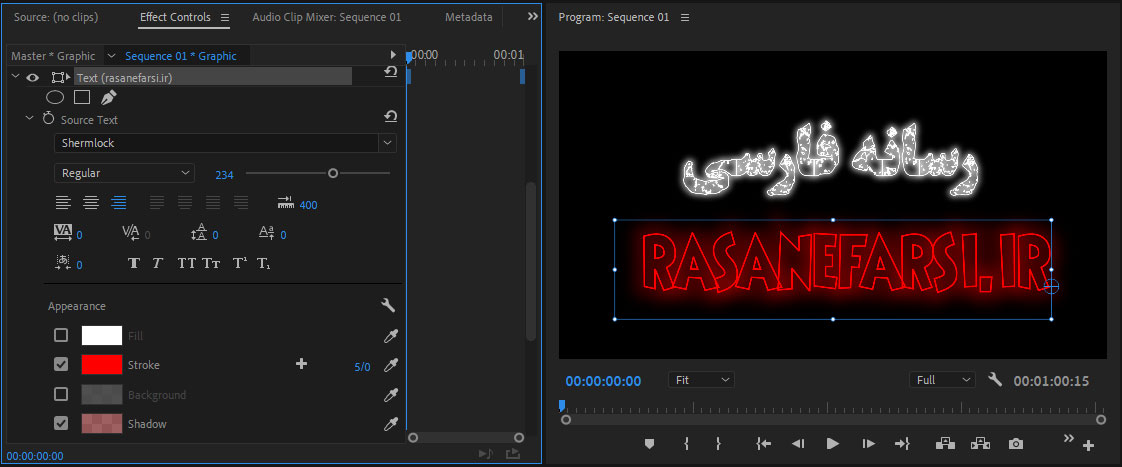Go to In point
Image resolution: width=1122 pixels, height=467 pixels.
click(764, 443)
